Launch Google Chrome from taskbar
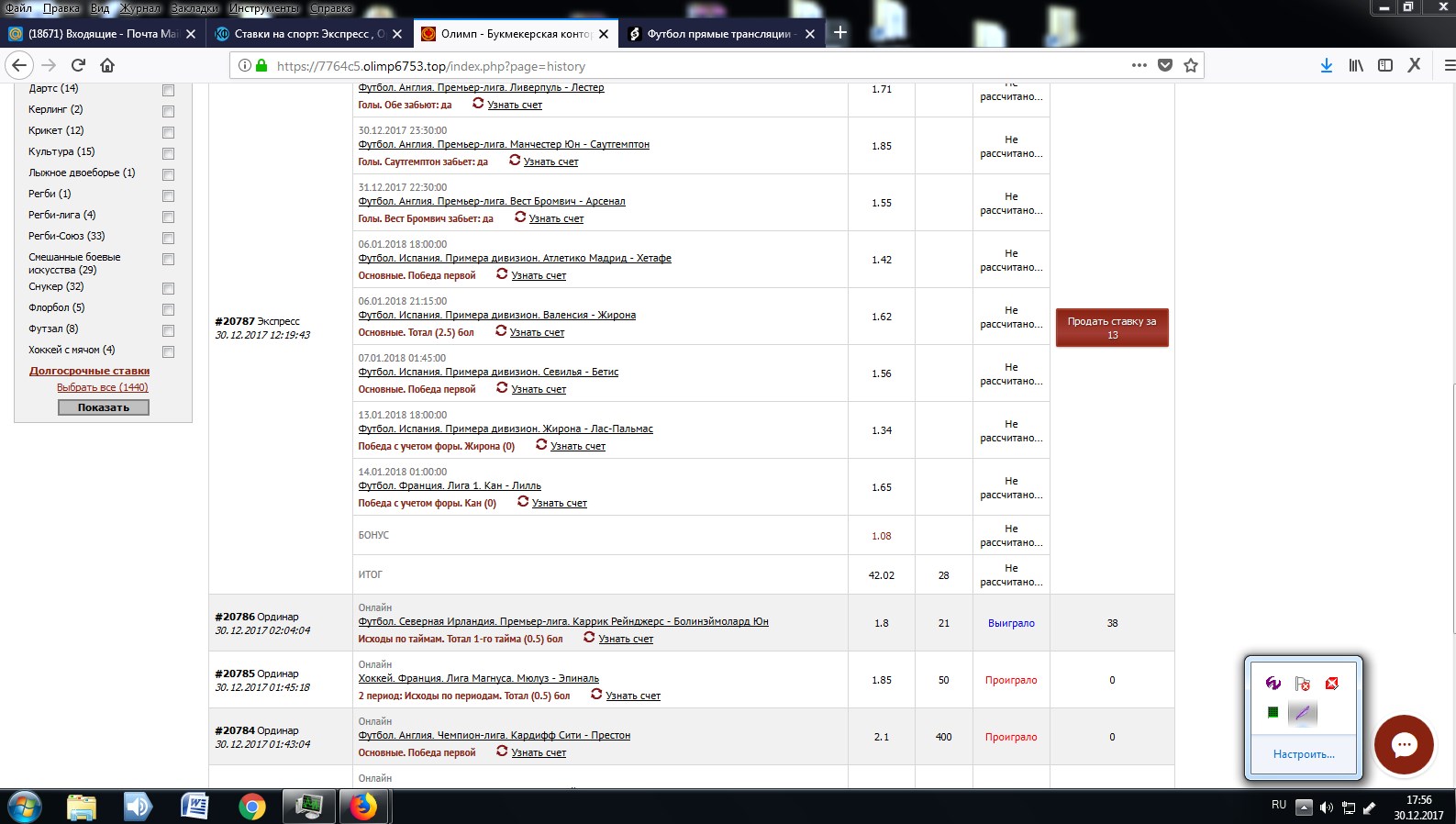Screen dimensions: 1456x824 pyautogui.click(x=251, y=807)
